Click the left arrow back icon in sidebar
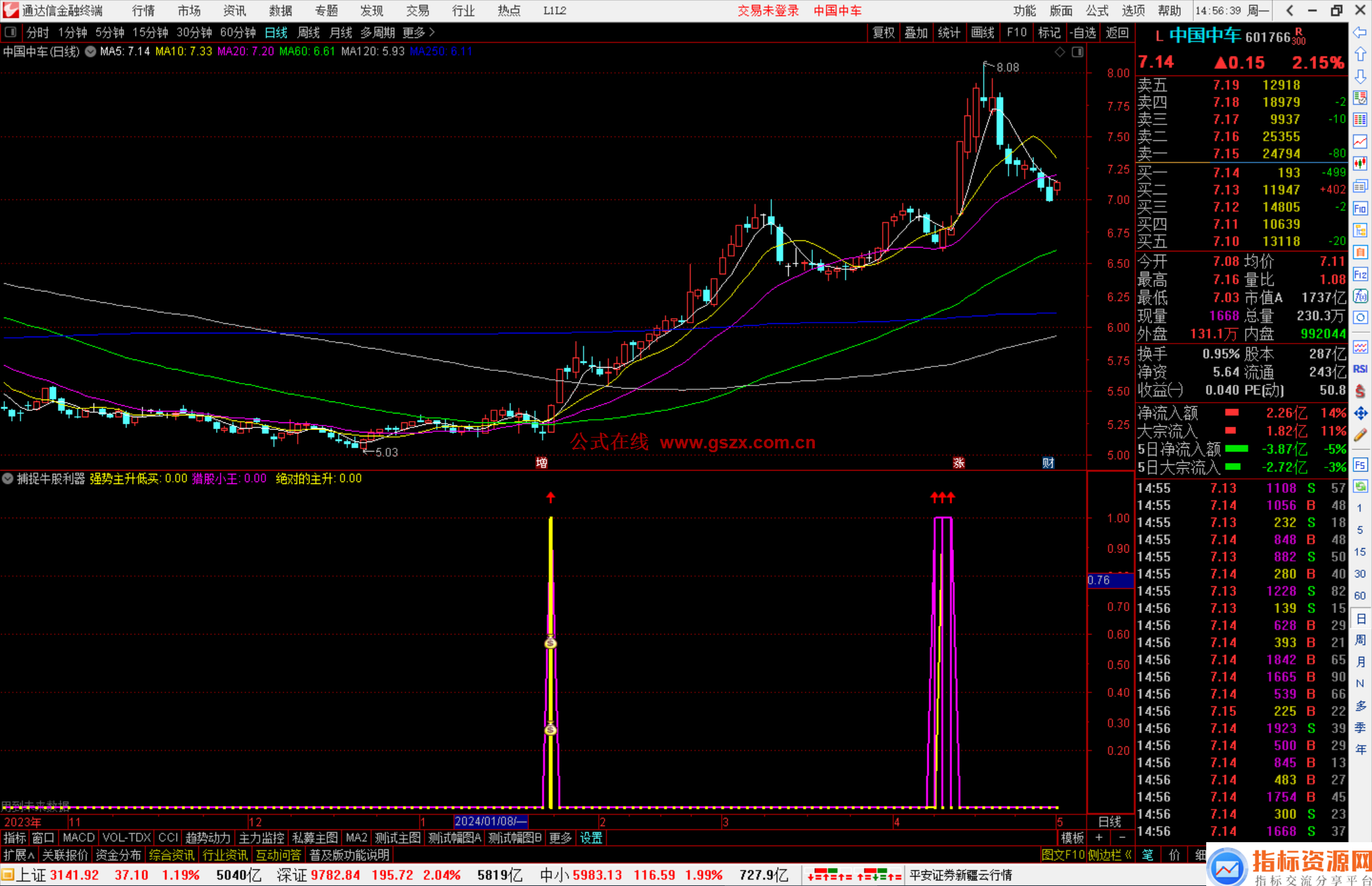The height and width of the screenshot is (886, 1372). tap(1360, 32)
